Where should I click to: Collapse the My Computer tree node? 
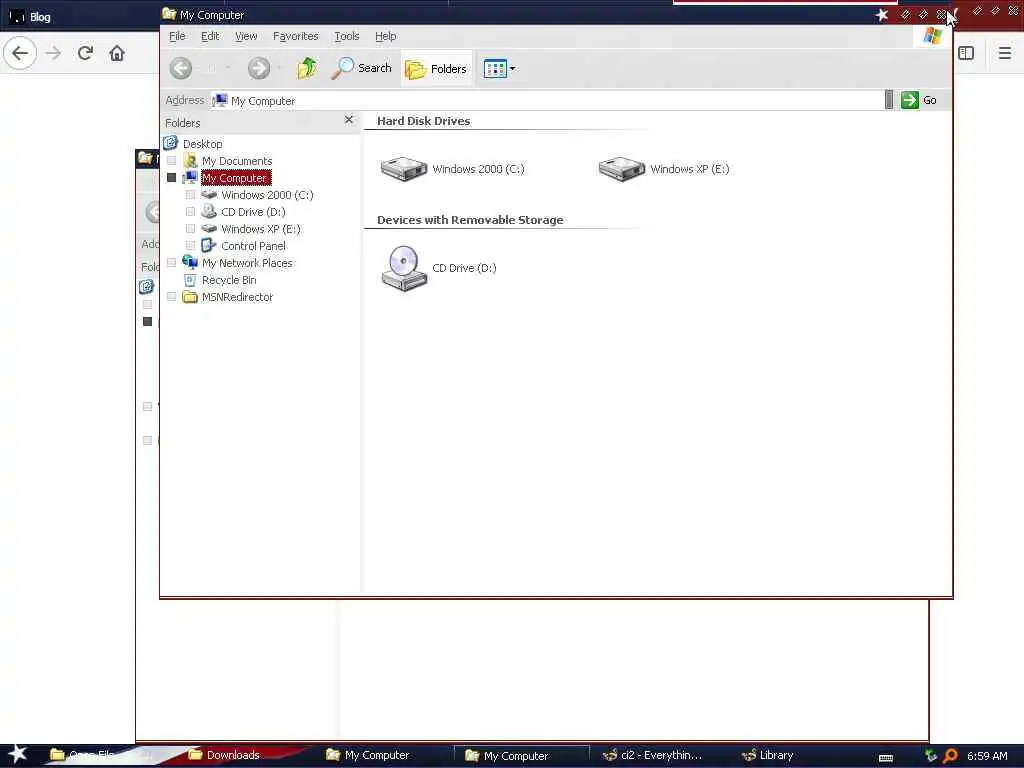point(172,178)
